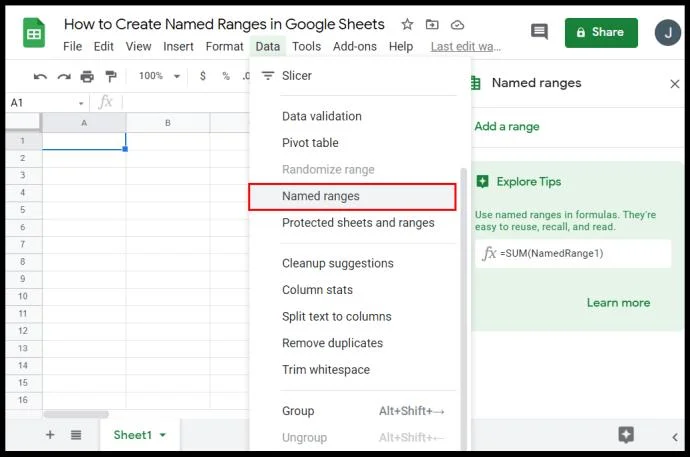Click the redo arrow
Screen dimensions: 690x457
64,77
